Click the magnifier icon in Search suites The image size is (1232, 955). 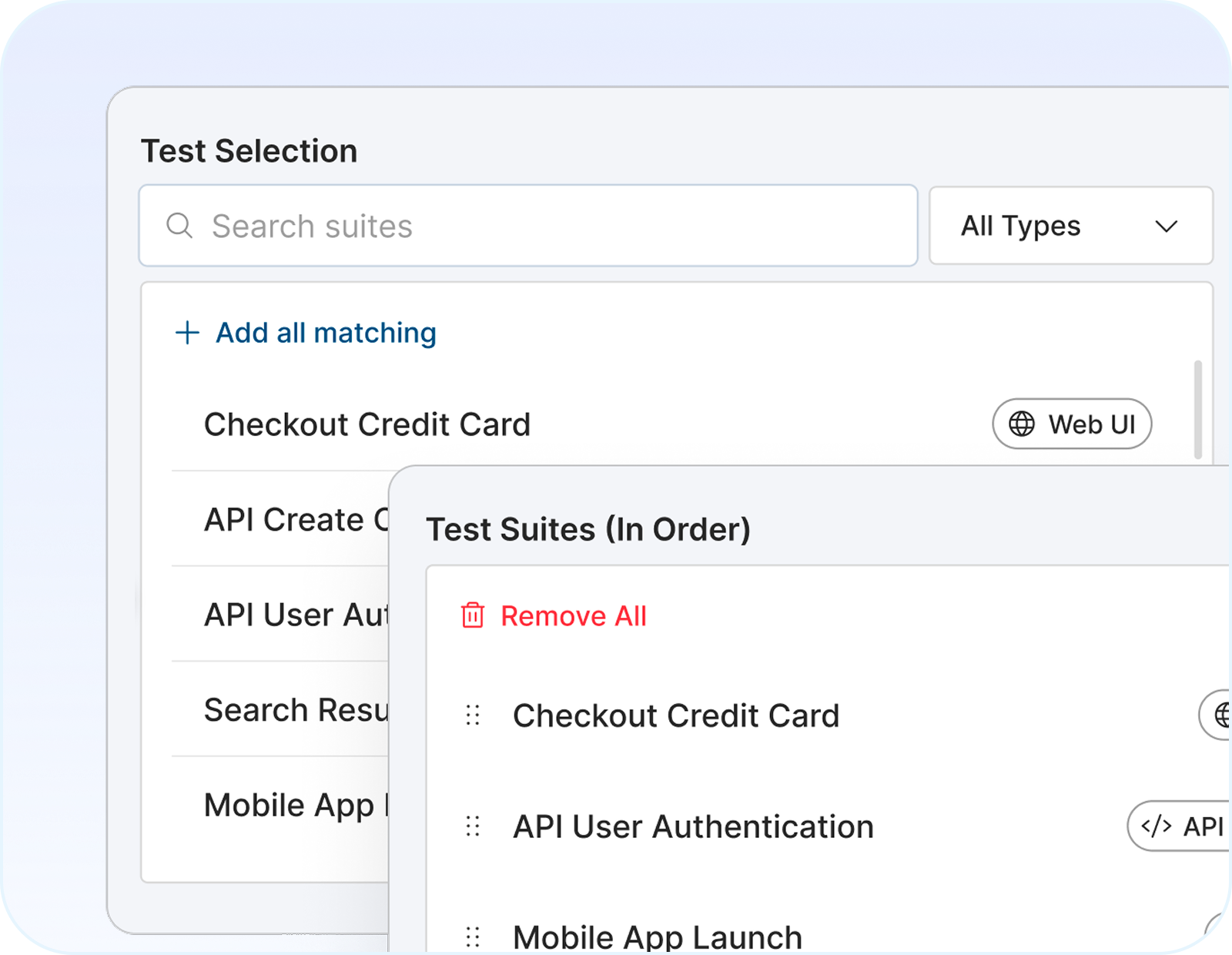pos(179,226)
